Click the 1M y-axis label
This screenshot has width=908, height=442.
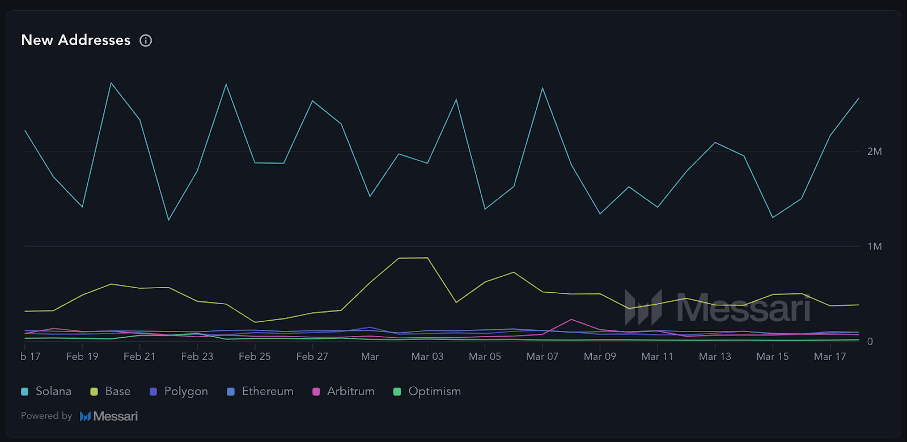[874, 247]
